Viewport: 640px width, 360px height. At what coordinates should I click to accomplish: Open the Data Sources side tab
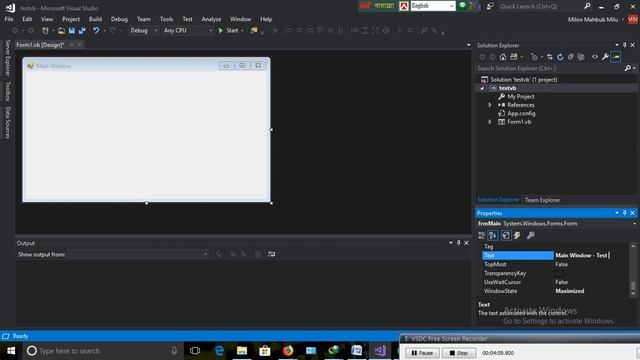[x=7, y=122]
